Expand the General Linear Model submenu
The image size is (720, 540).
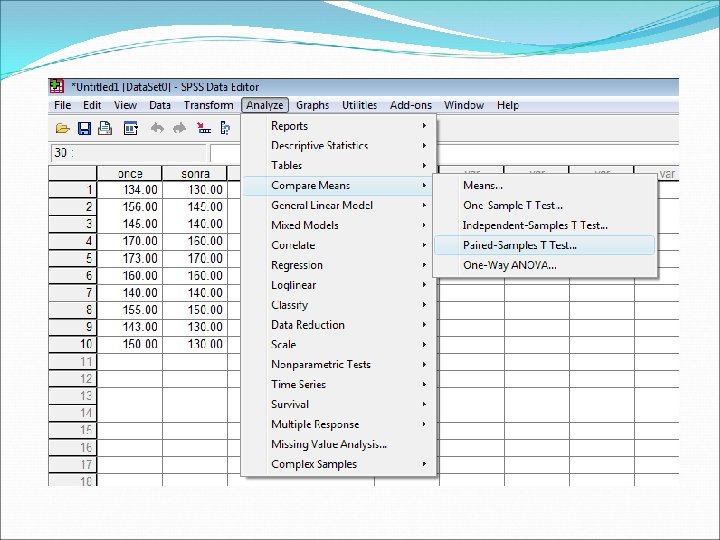339,205
